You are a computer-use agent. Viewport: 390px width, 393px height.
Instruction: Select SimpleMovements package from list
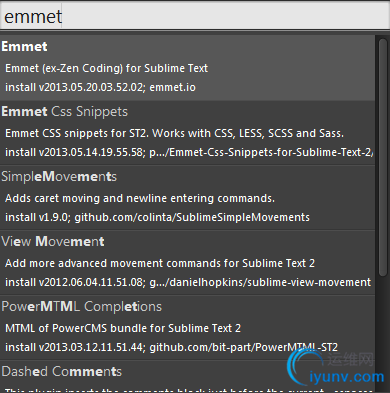[x=187, y=198]
